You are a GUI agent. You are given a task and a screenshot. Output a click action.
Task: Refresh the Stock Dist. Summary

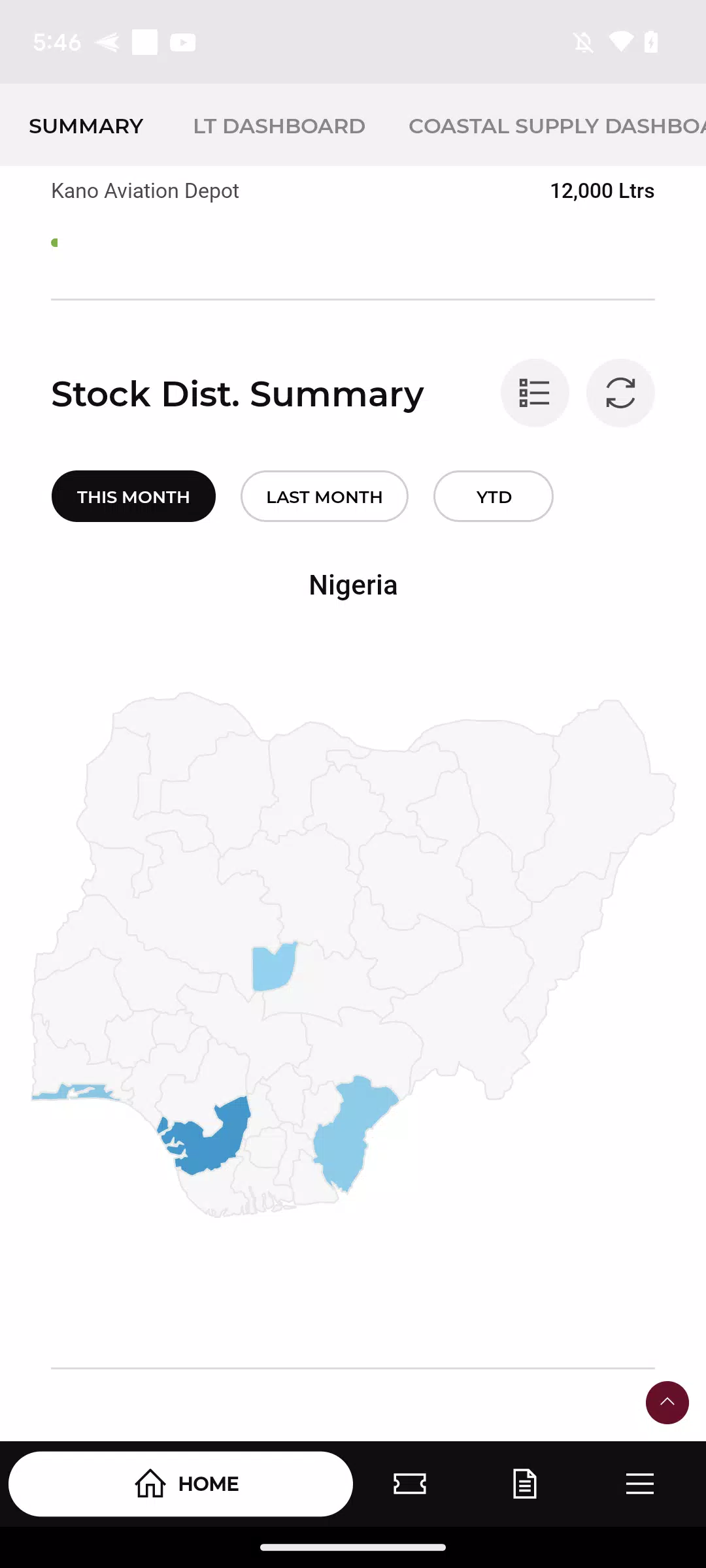click(620, 393)
